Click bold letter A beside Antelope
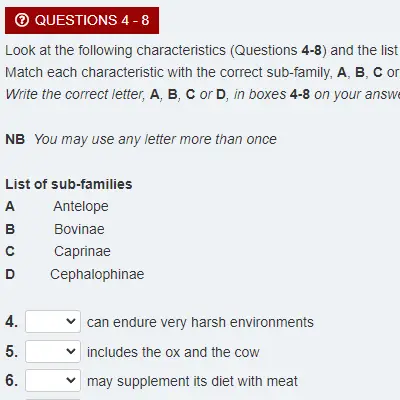 pyautogui.click(x=10, y=207)
